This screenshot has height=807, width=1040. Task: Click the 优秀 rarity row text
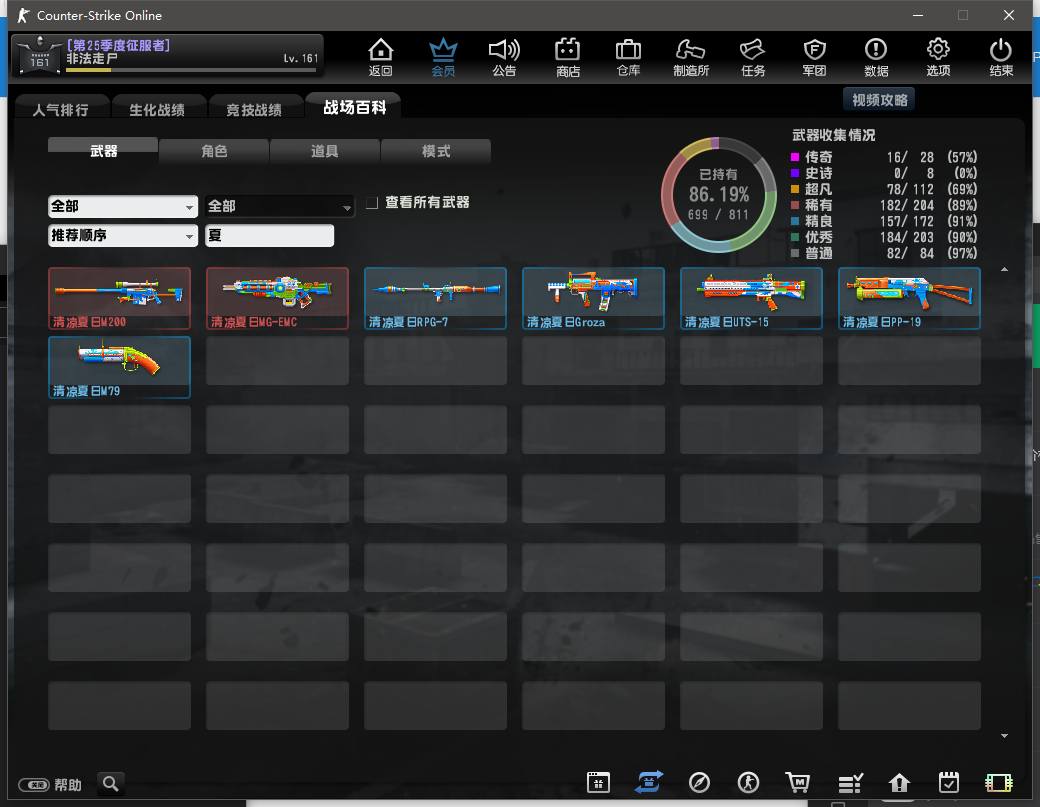pyautogui.click(x=818, y=237)
